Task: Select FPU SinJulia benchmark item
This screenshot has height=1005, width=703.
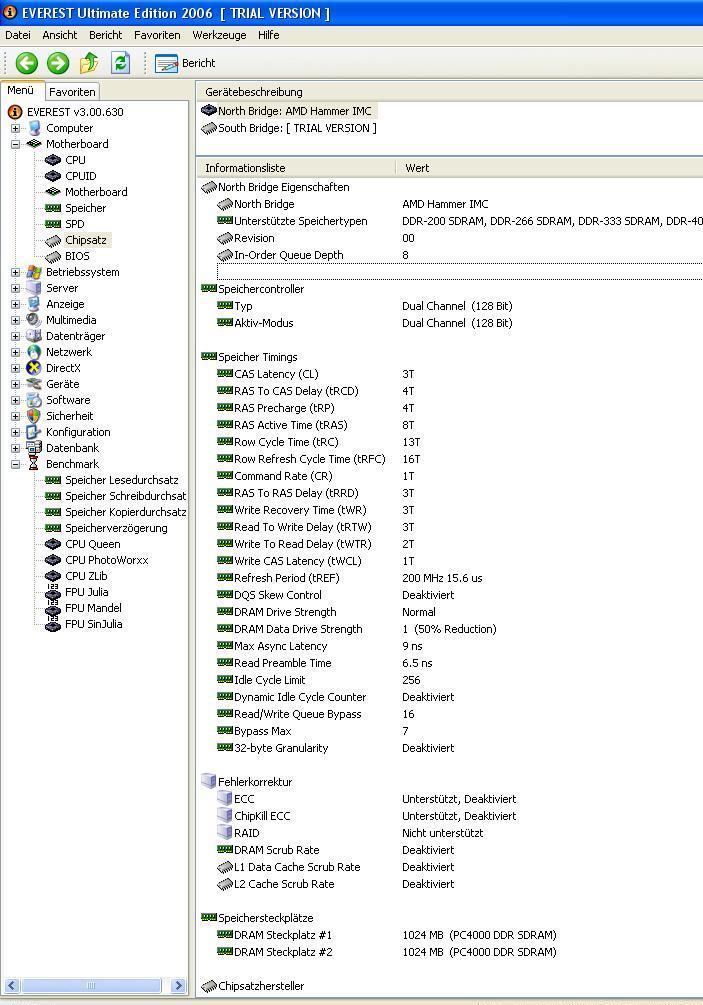Action: point(94,624)
